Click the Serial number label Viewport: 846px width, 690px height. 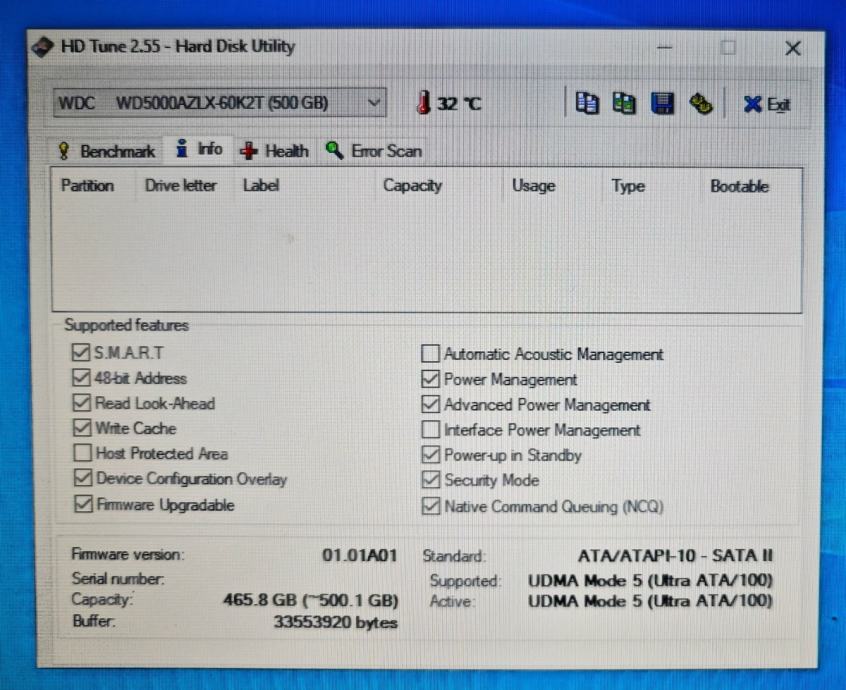point(118,578)
